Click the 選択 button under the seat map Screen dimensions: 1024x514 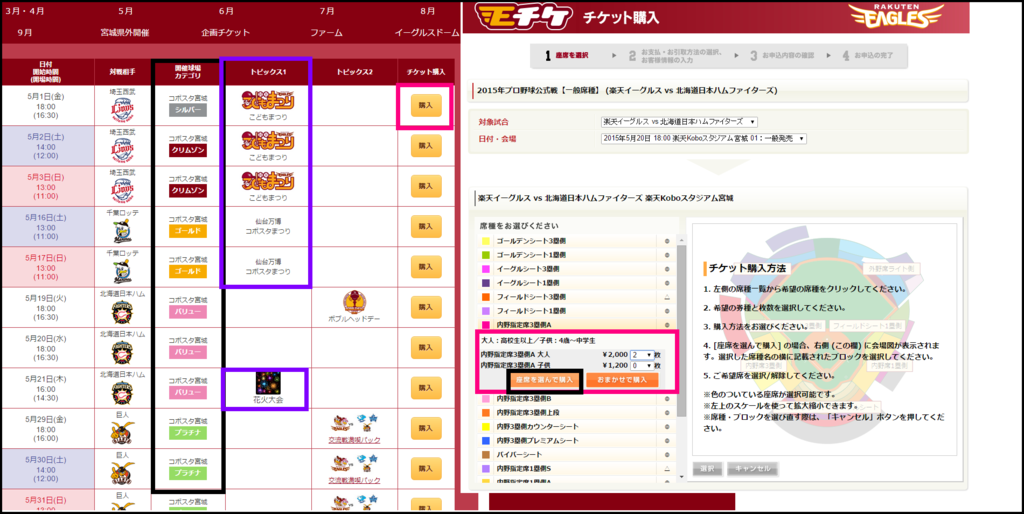(707, 468)
